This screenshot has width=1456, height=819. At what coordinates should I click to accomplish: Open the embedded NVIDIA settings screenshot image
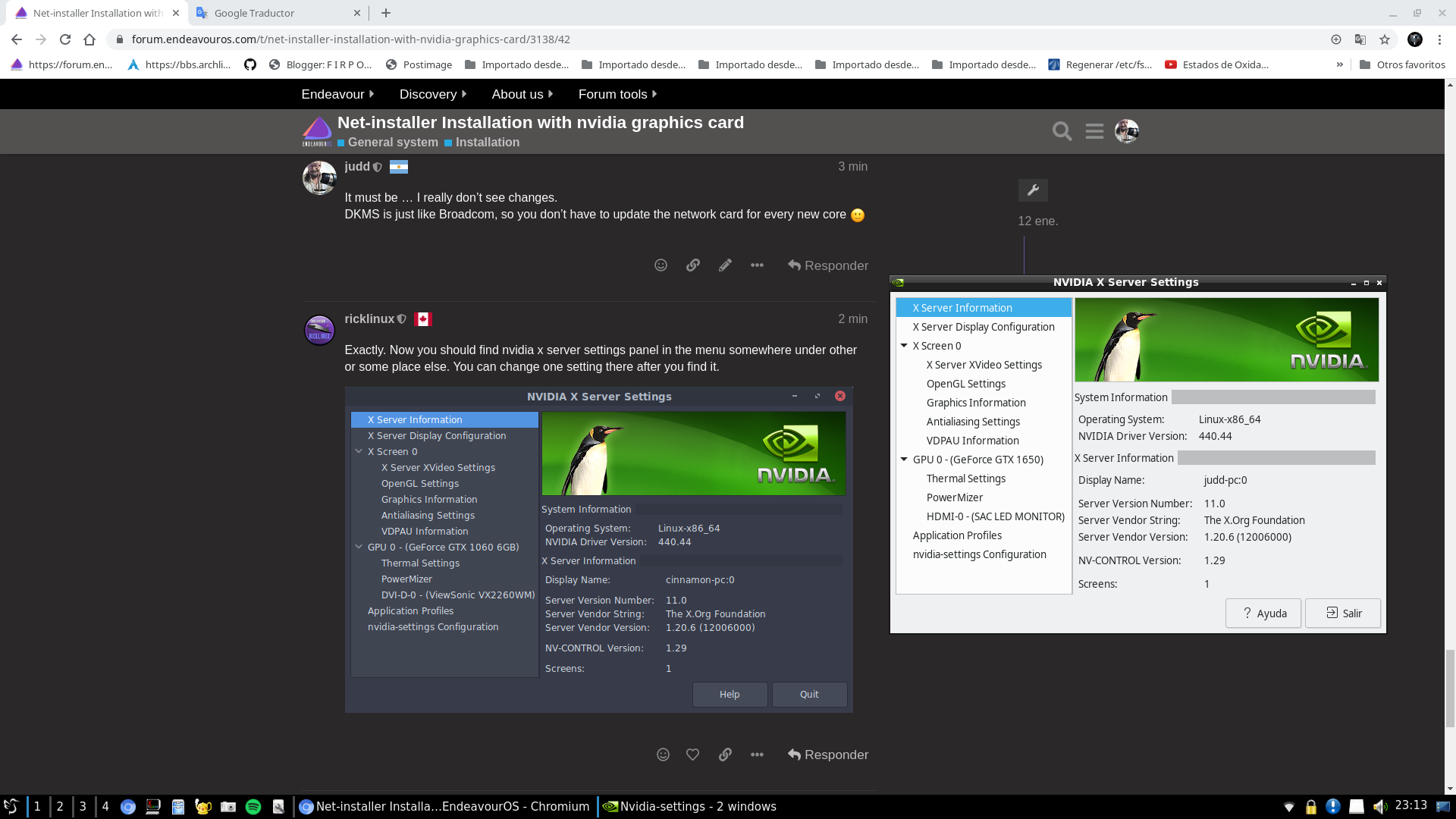(599, 550)
